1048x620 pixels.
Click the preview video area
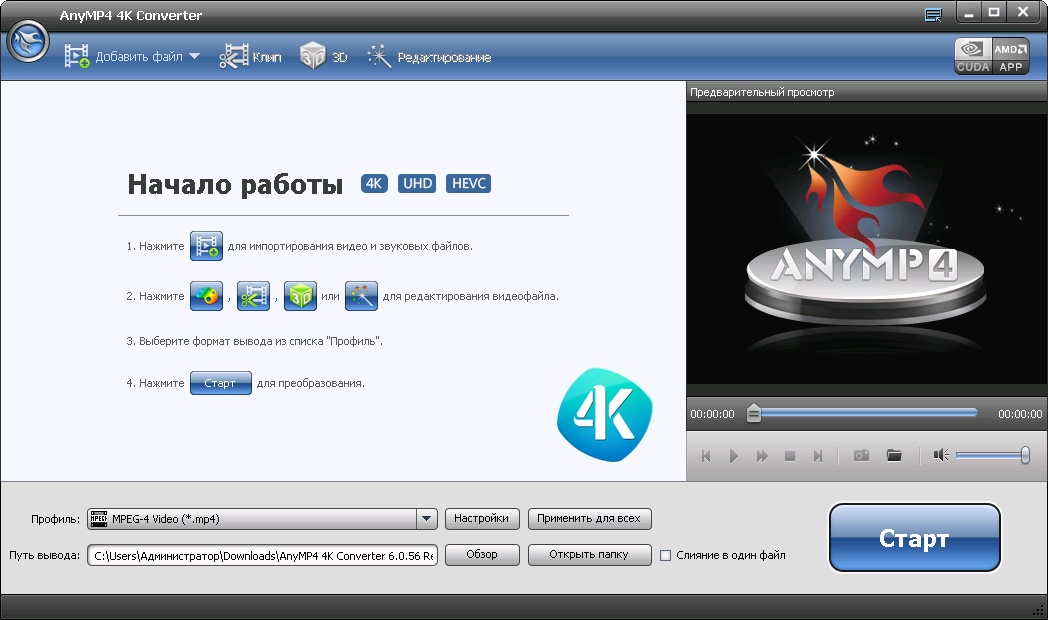click(866, 249)
